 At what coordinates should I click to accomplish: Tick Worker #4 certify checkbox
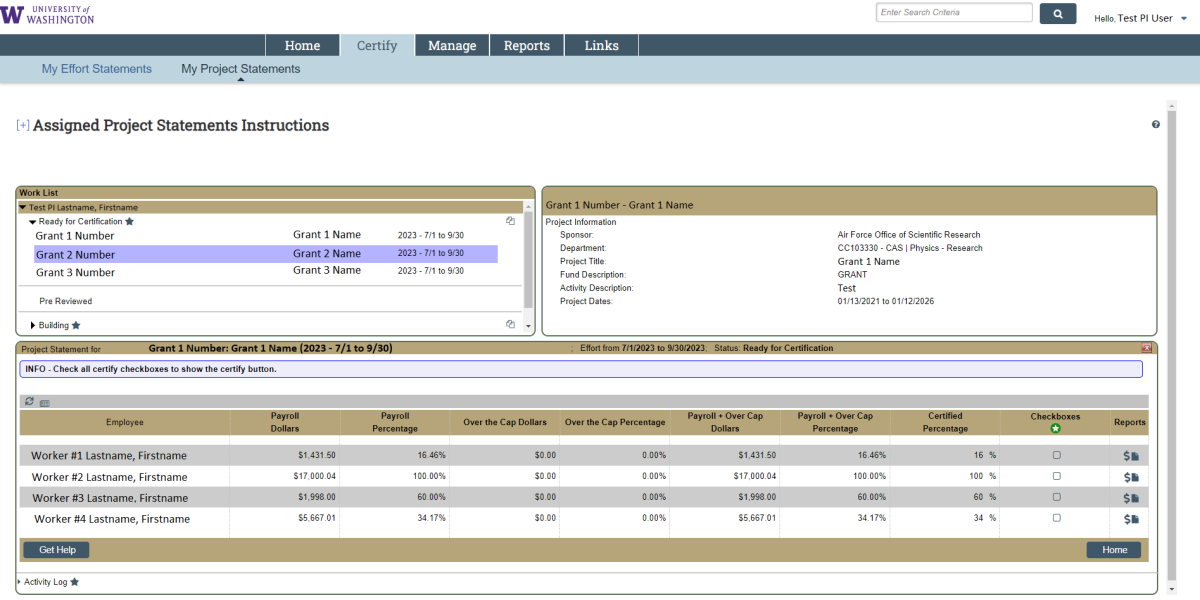pyautogui.click(x=1056, y=518)
